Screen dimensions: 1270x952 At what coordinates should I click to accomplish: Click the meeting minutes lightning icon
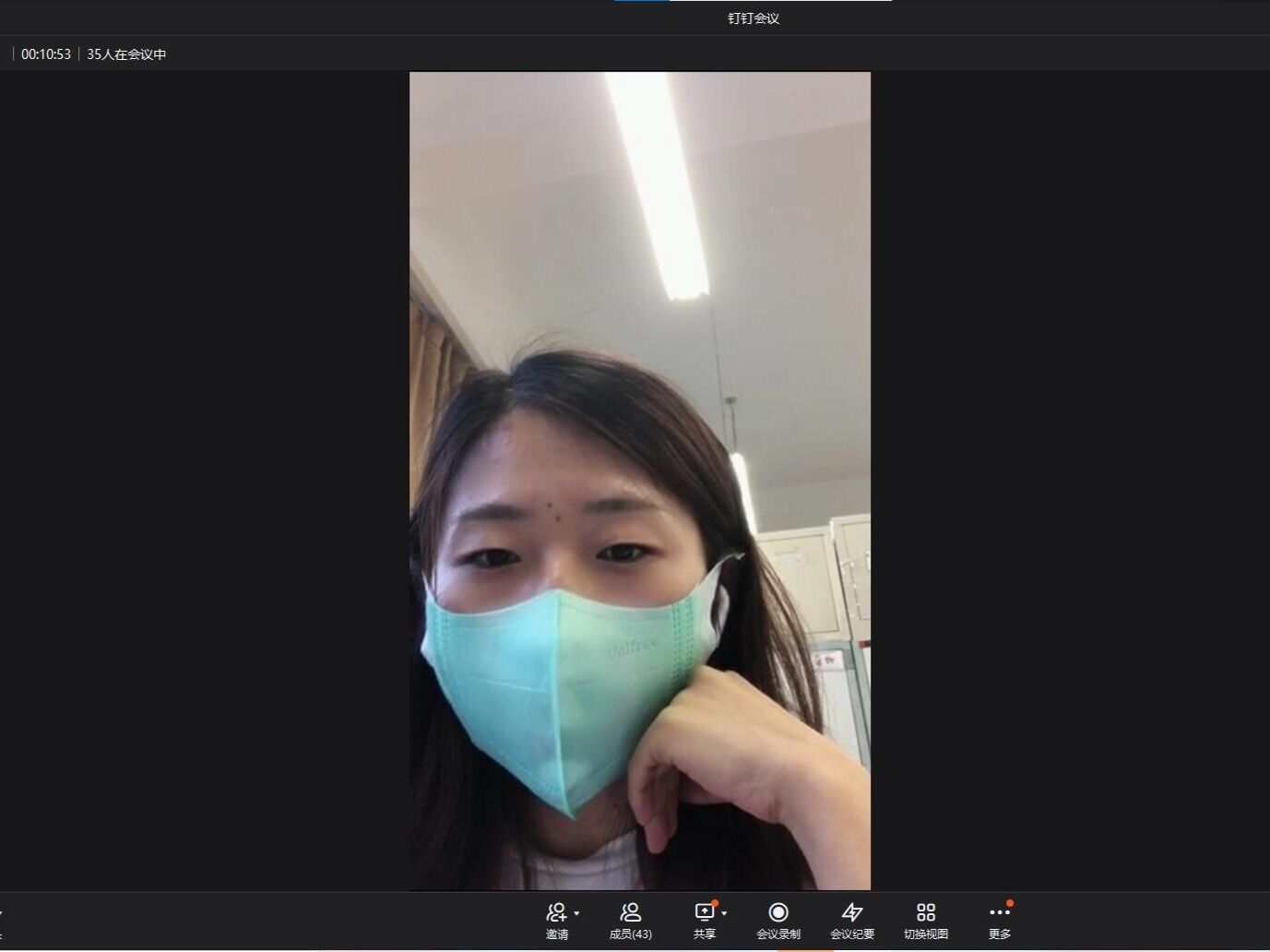[852, 912]
